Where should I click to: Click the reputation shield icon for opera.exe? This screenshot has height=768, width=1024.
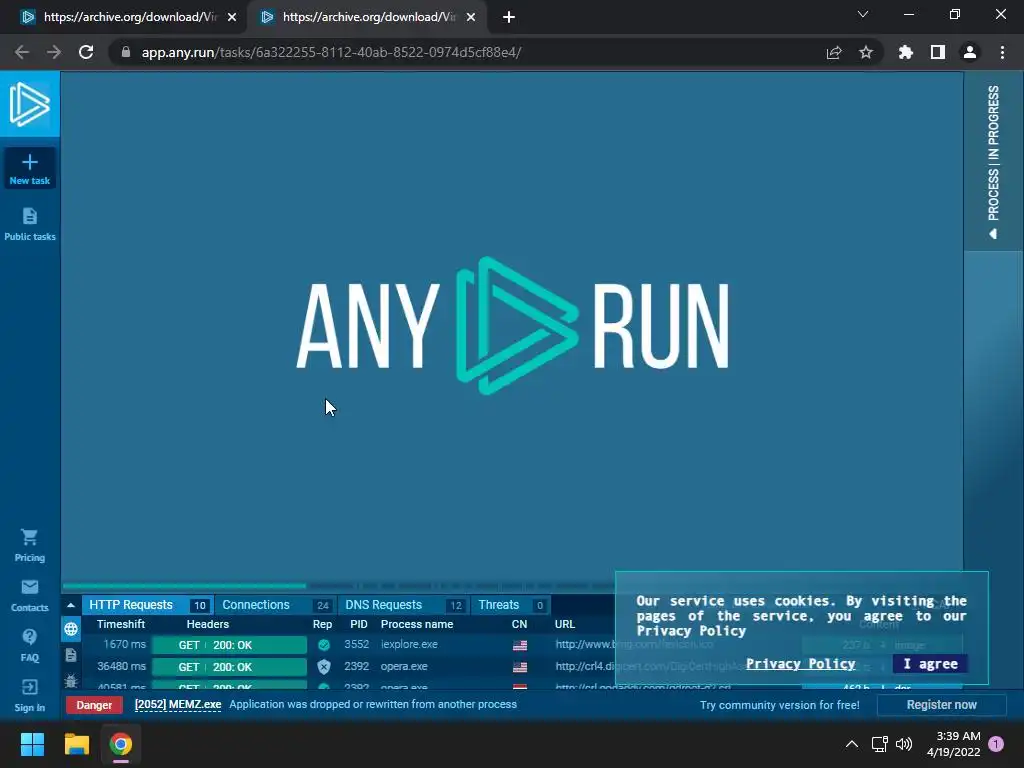coord(323,667)
